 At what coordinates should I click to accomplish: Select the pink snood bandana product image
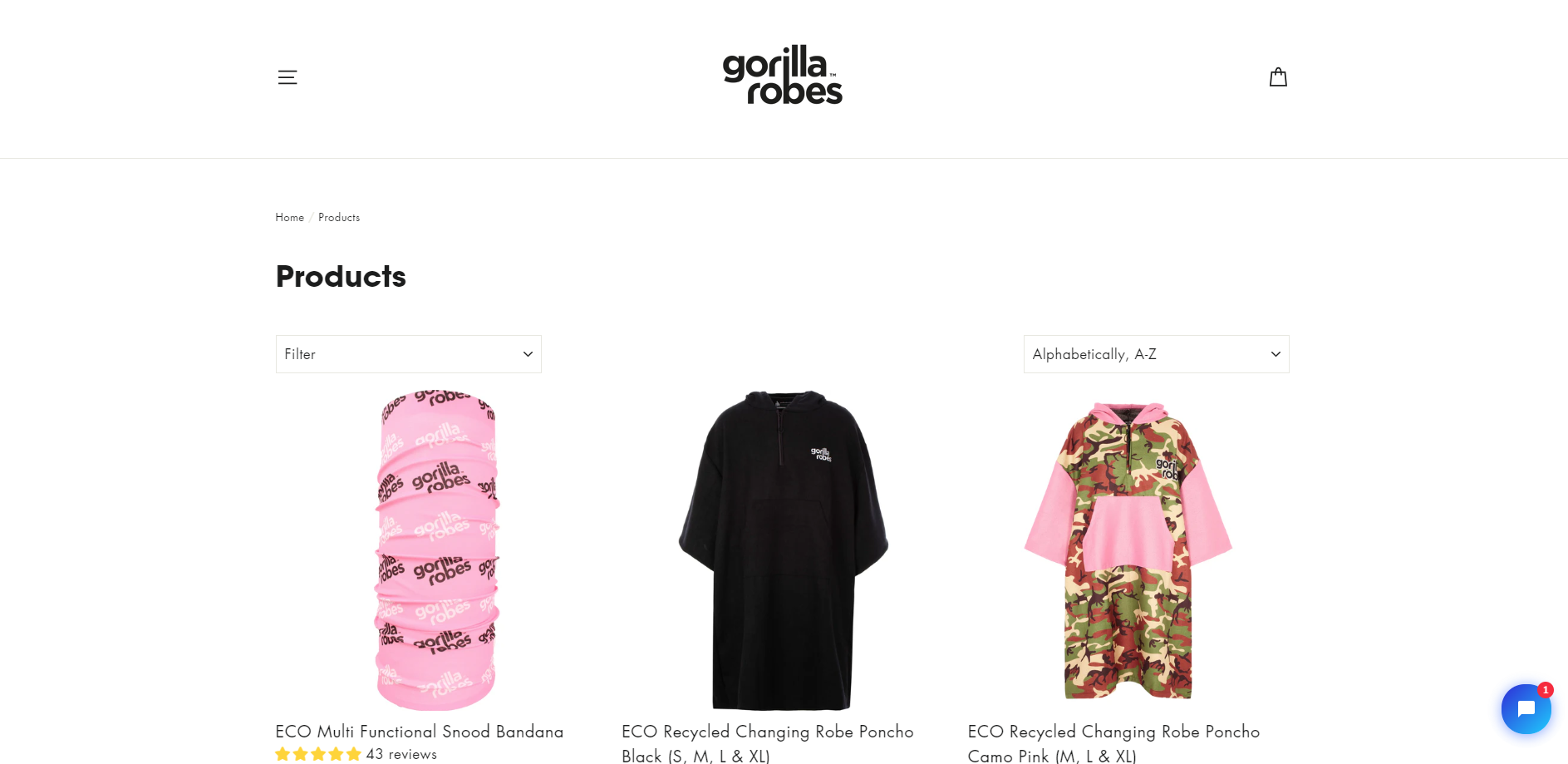437,550
